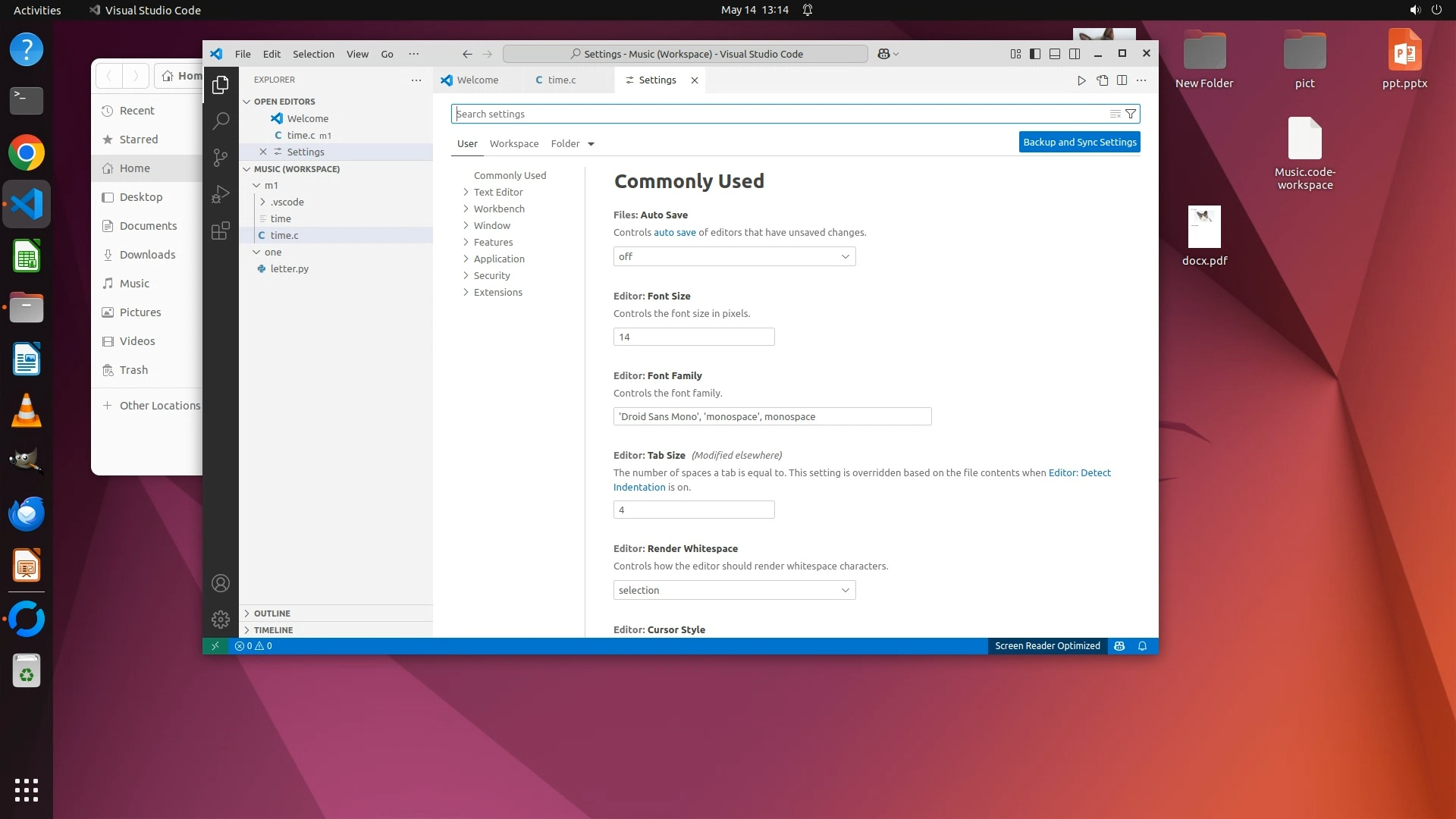Expand the Text Editor settings category

coord(498,192)
